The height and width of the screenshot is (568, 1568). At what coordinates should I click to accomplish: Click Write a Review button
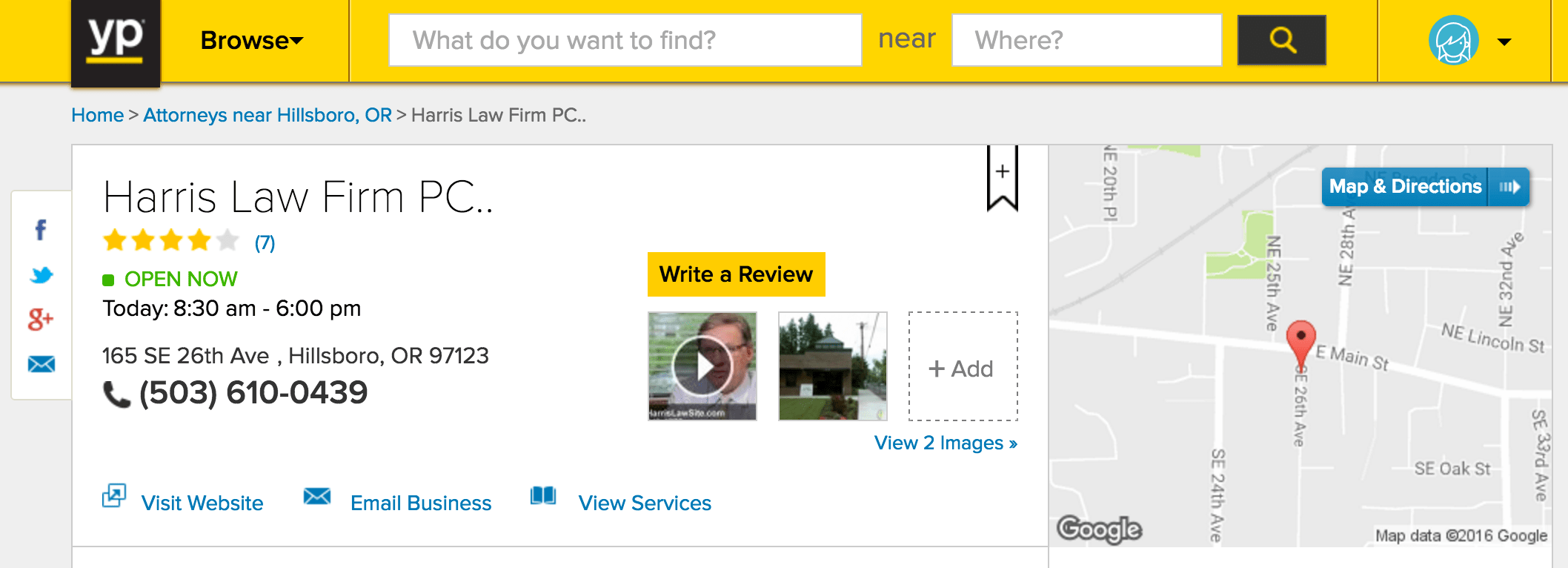[736, 274]
